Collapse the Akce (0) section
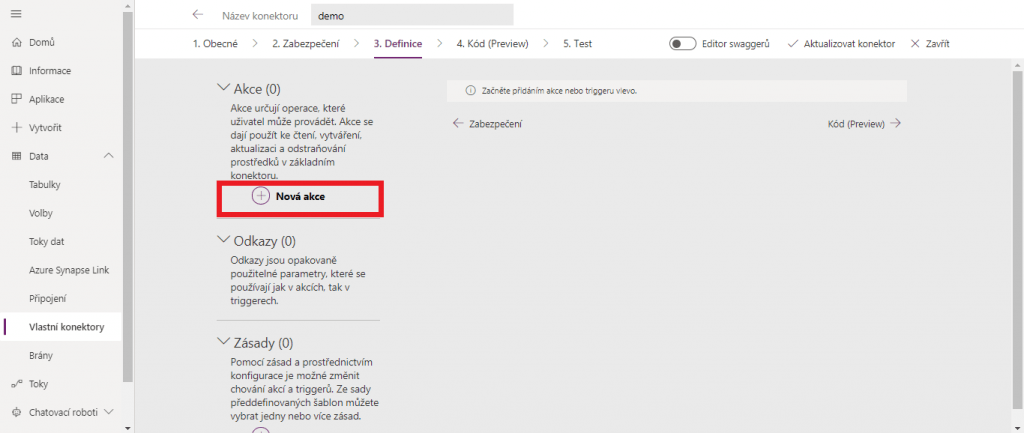Viewport: 1024px width, 433px height. coord(224,89)
